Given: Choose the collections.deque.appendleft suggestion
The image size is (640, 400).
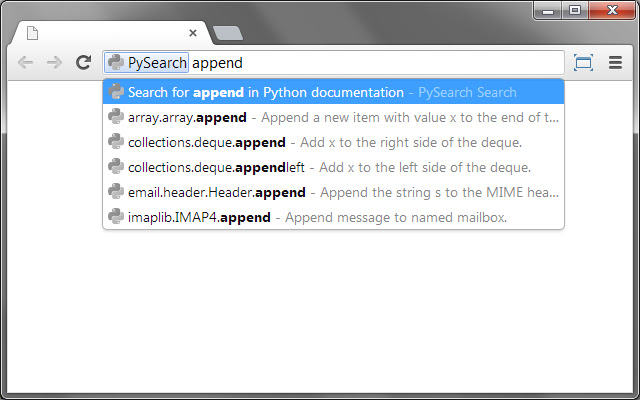Looking at the screenshot, I should pos(333,167).
